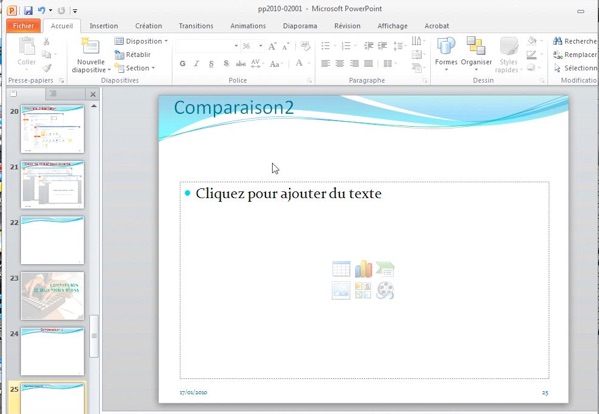The width and height of the screenshot is (599, 414).
Task: Toggle Bold (G) formatting
Action: (183, 64)
